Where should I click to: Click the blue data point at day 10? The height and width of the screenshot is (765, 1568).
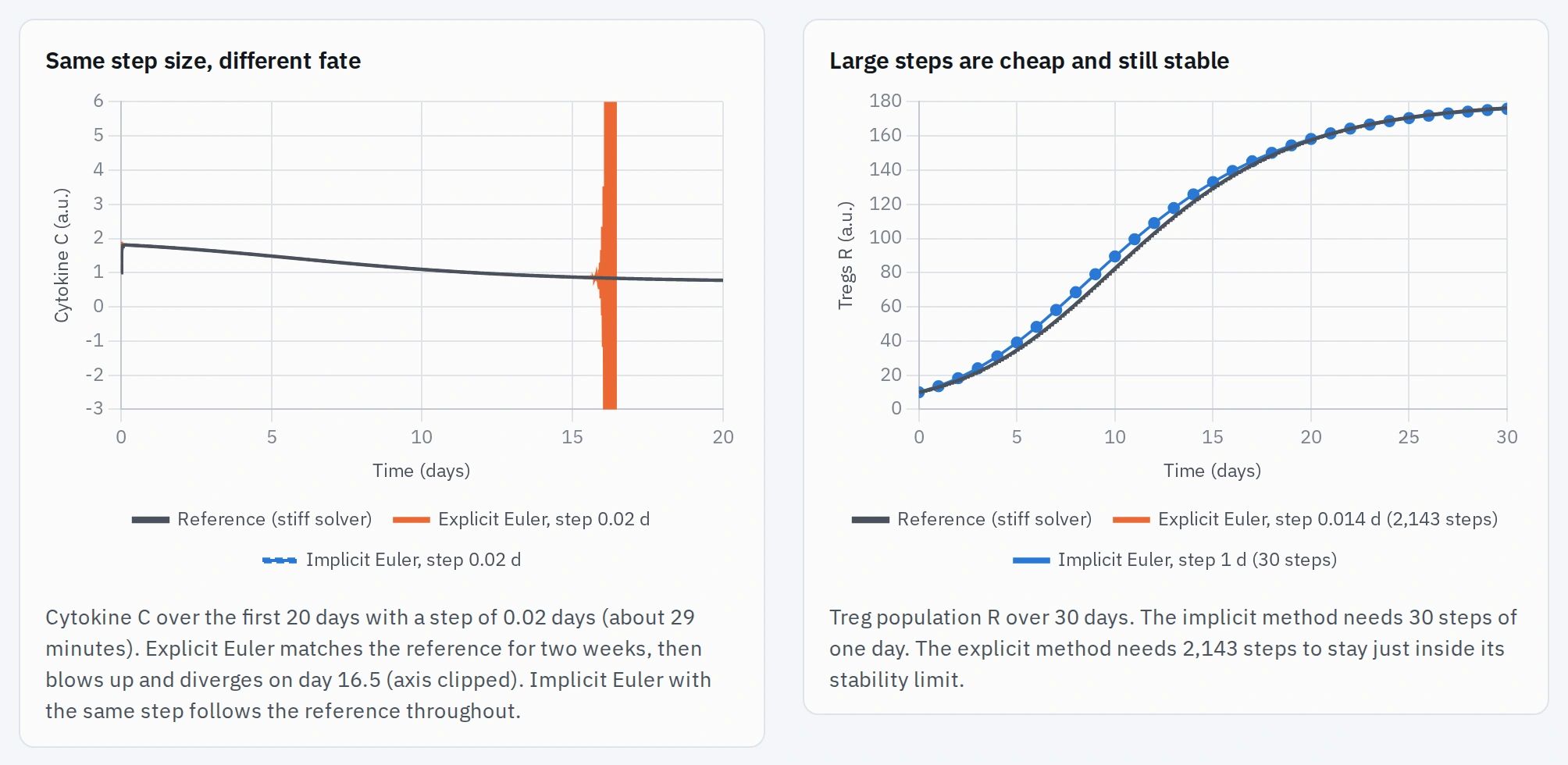tap(1115, 256)
